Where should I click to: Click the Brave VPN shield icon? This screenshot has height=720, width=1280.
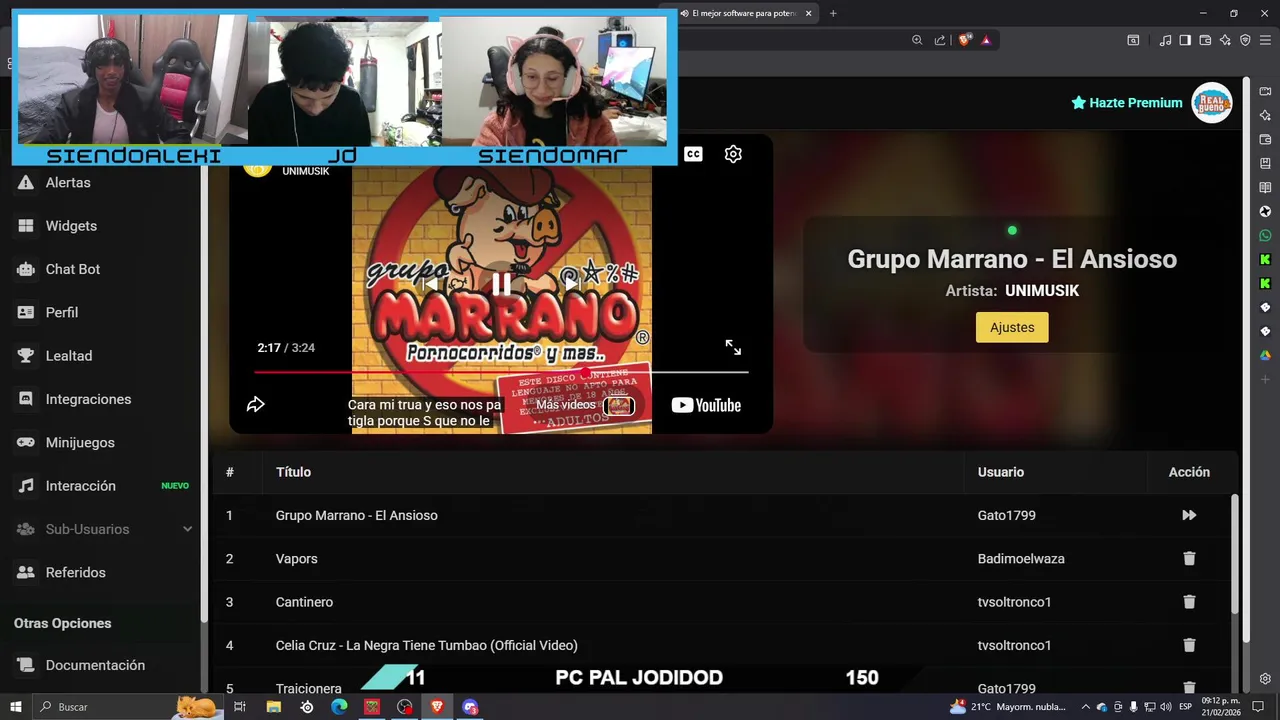(1245, 40)
